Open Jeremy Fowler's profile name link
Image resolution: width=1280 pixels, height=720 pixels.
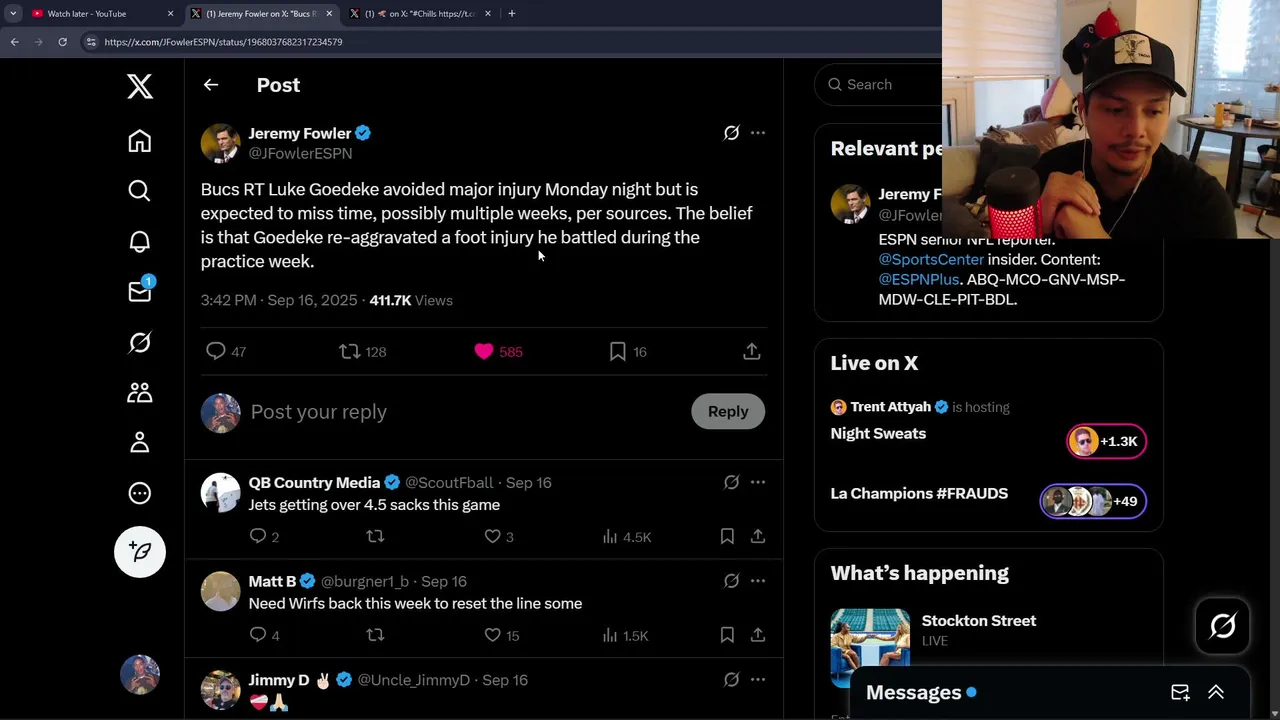(x=300, y=133)
